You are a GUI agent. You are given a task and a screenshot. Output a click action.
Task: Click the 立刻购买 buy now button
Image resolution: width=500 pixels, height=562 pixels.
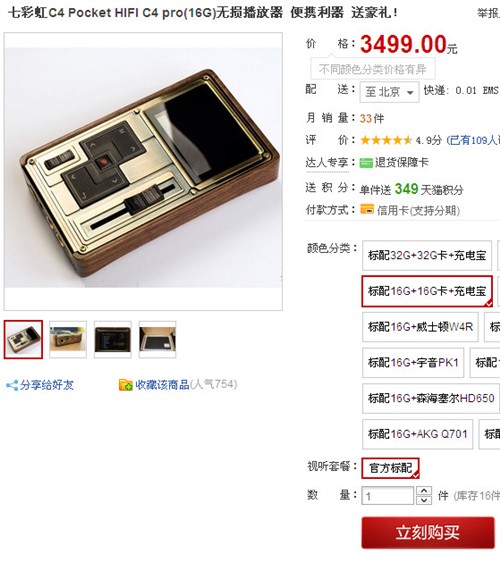tap(428, 533)
